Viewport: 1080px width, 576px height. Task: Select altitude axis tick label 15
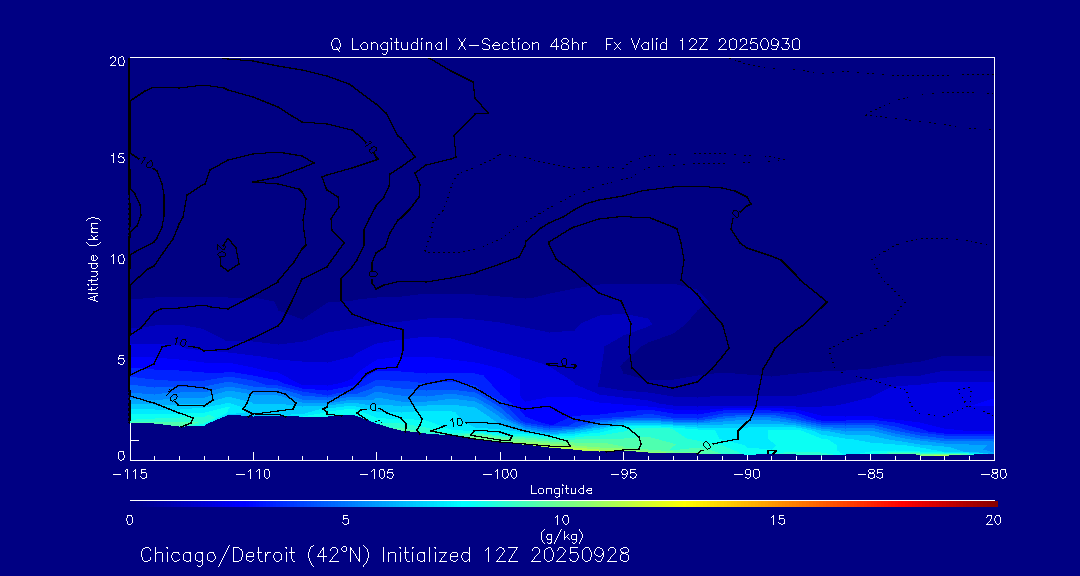coord(117,158)
